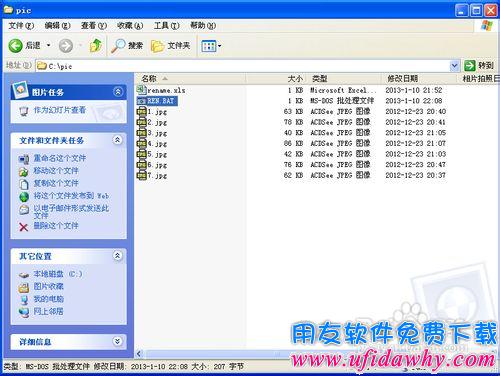Image resolution: width=500 pixels, height=376 pixels.
Task: Click the pic folder icon in title bar
Action: point(8,10)
